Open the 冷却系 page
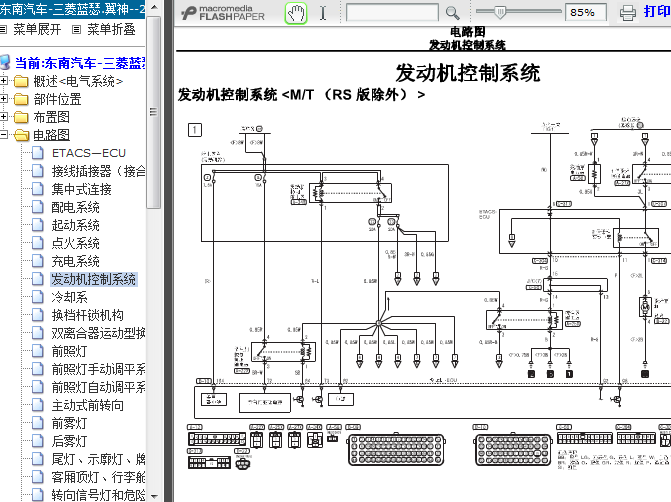 click(69, 297)
